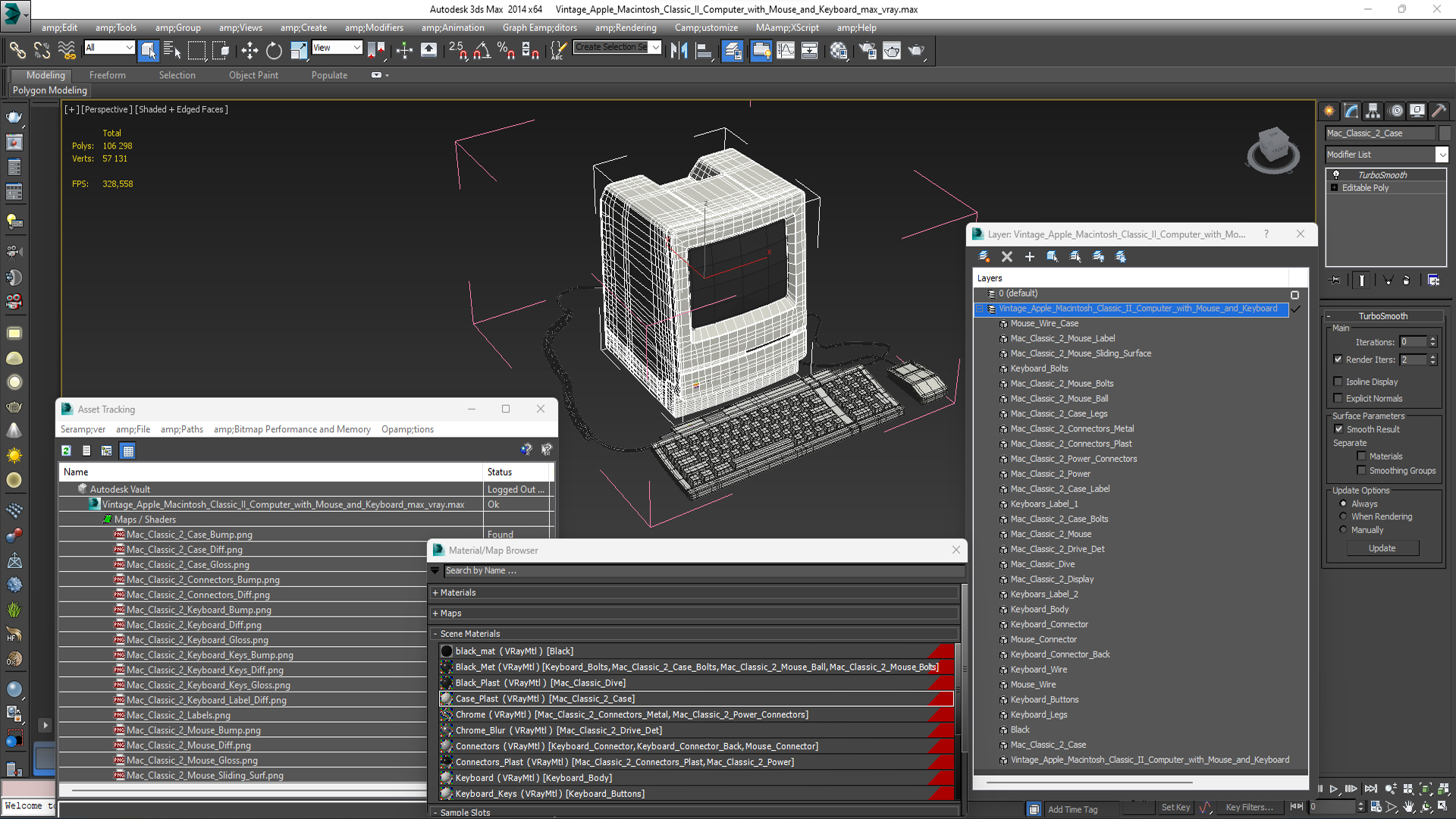This screenshot has height=819, width=1456.
Task: Open the Hierarchy command panel tab
Action: 1373,111
